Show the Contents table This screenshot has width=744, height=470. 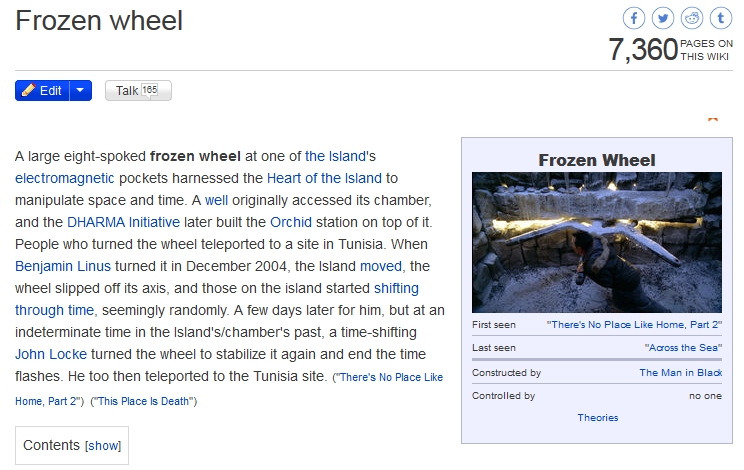tap(102, 446)
